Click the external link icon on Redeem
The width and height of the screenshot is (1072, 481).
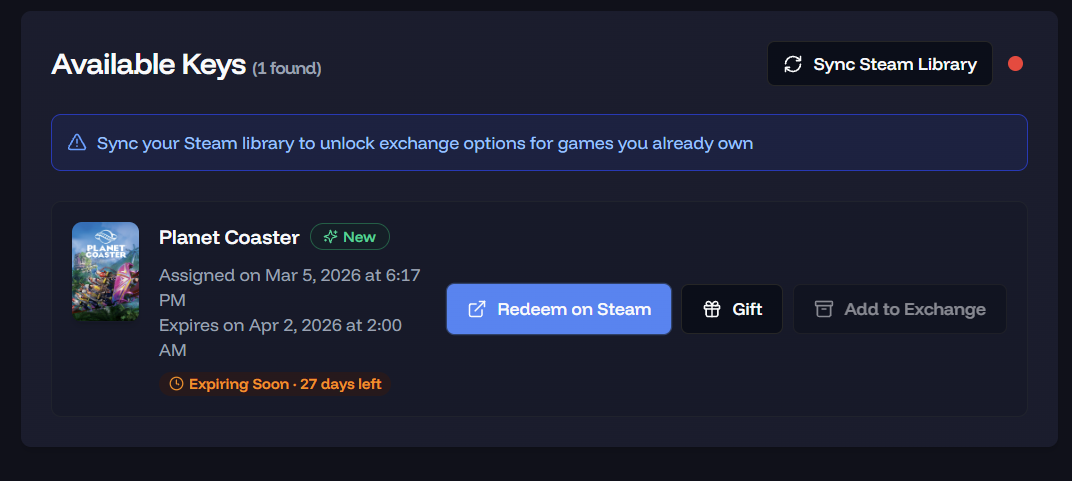[x=477, y=309]
